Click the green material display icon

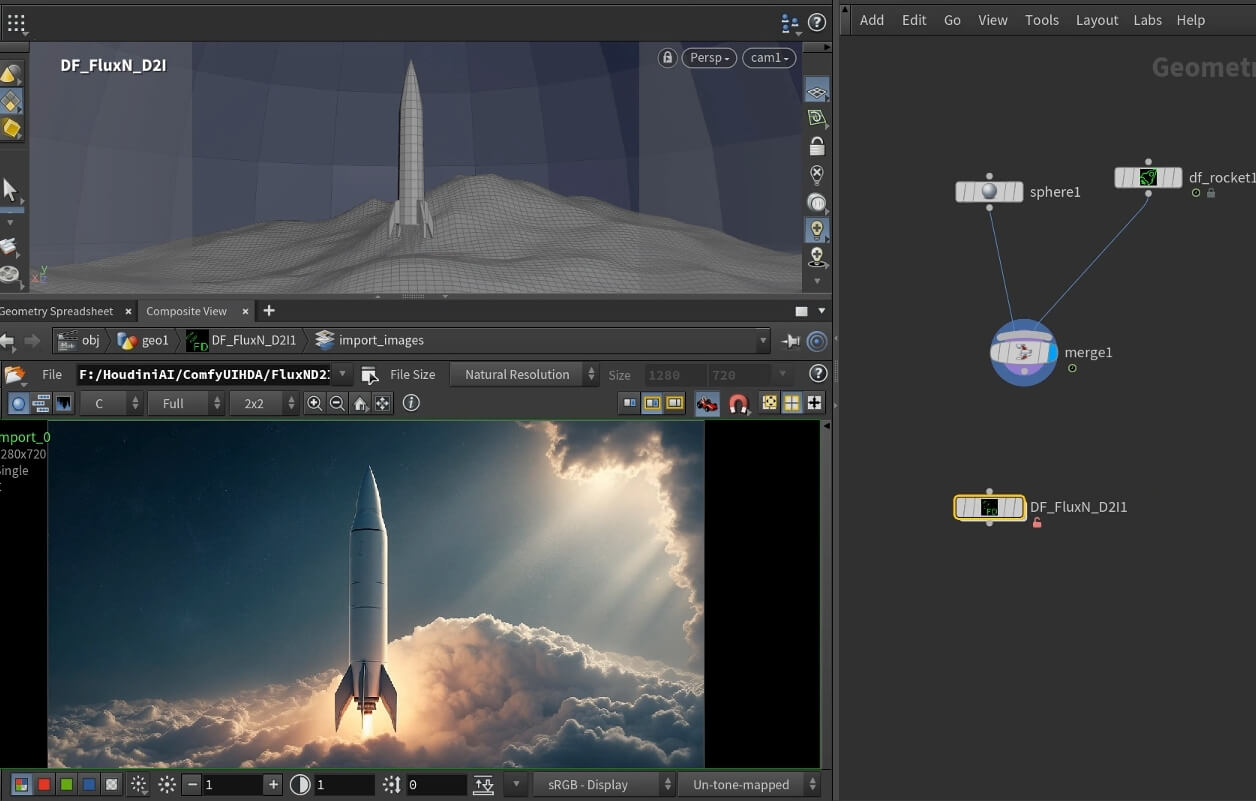817,118
